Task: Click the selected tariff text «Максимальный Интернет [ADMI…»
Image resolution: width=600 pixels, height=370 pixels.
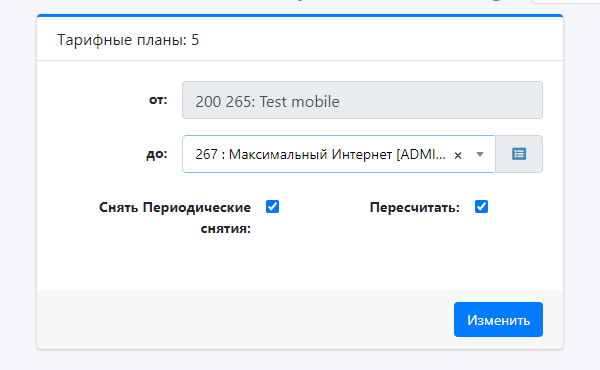Action: pyautogui.click(x=337, y=155)
